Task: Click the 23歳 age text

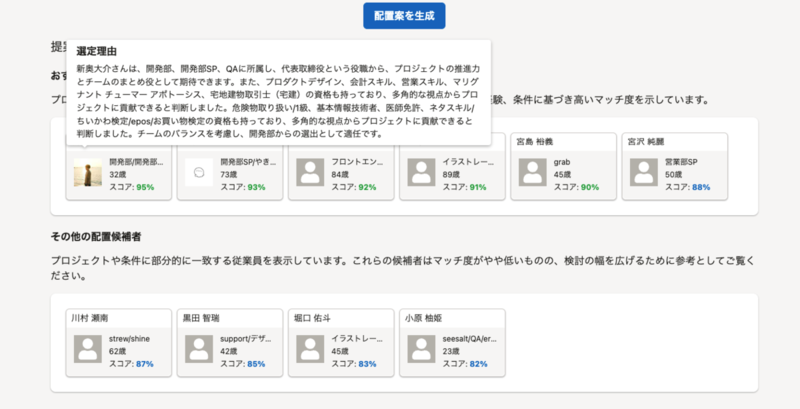Action: pyautogui.click(x=451, y=351)
